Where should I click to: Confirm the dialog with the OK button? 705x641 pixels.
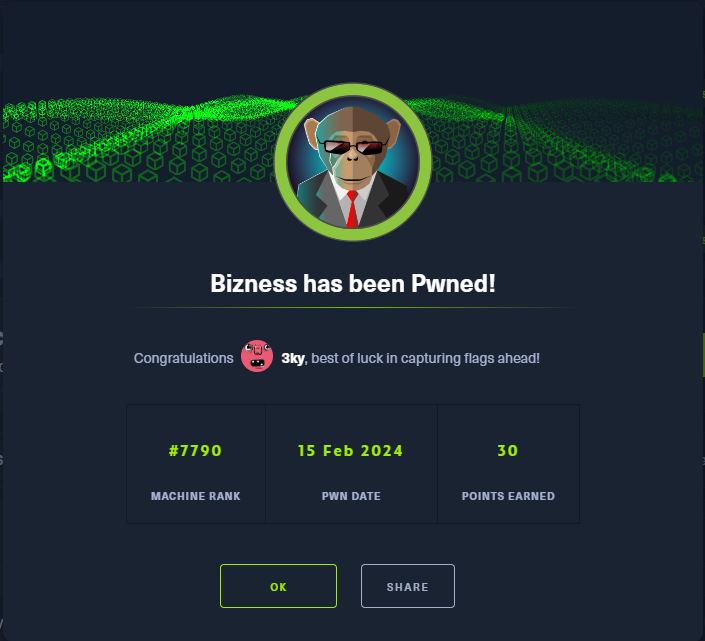tap(278, 586)
